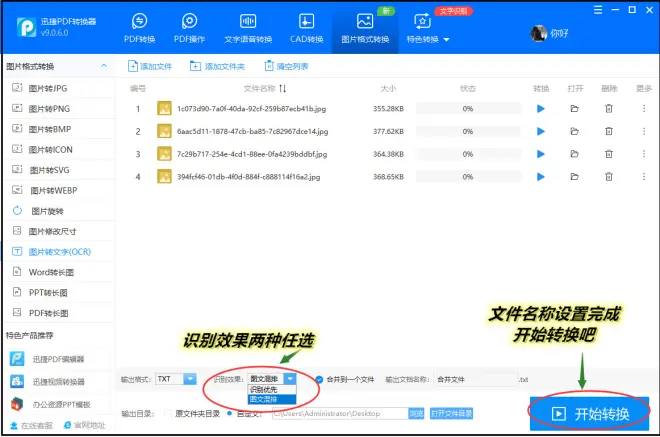
Task: Open folder for file row 2
Action: click(x=574, y=131)
